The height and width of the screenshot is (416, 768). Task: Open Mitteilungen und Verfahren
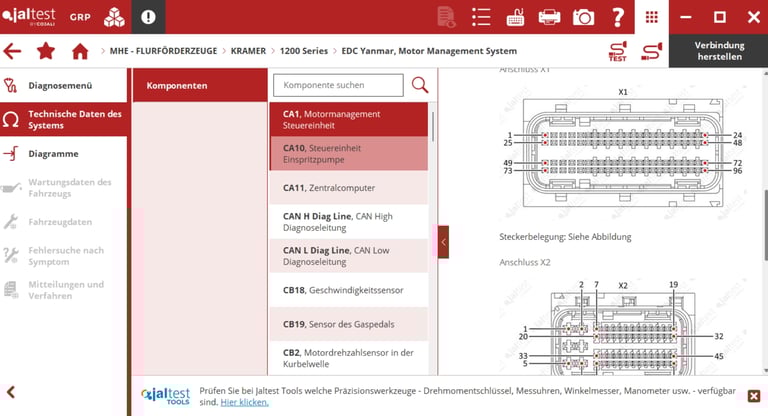64,290
